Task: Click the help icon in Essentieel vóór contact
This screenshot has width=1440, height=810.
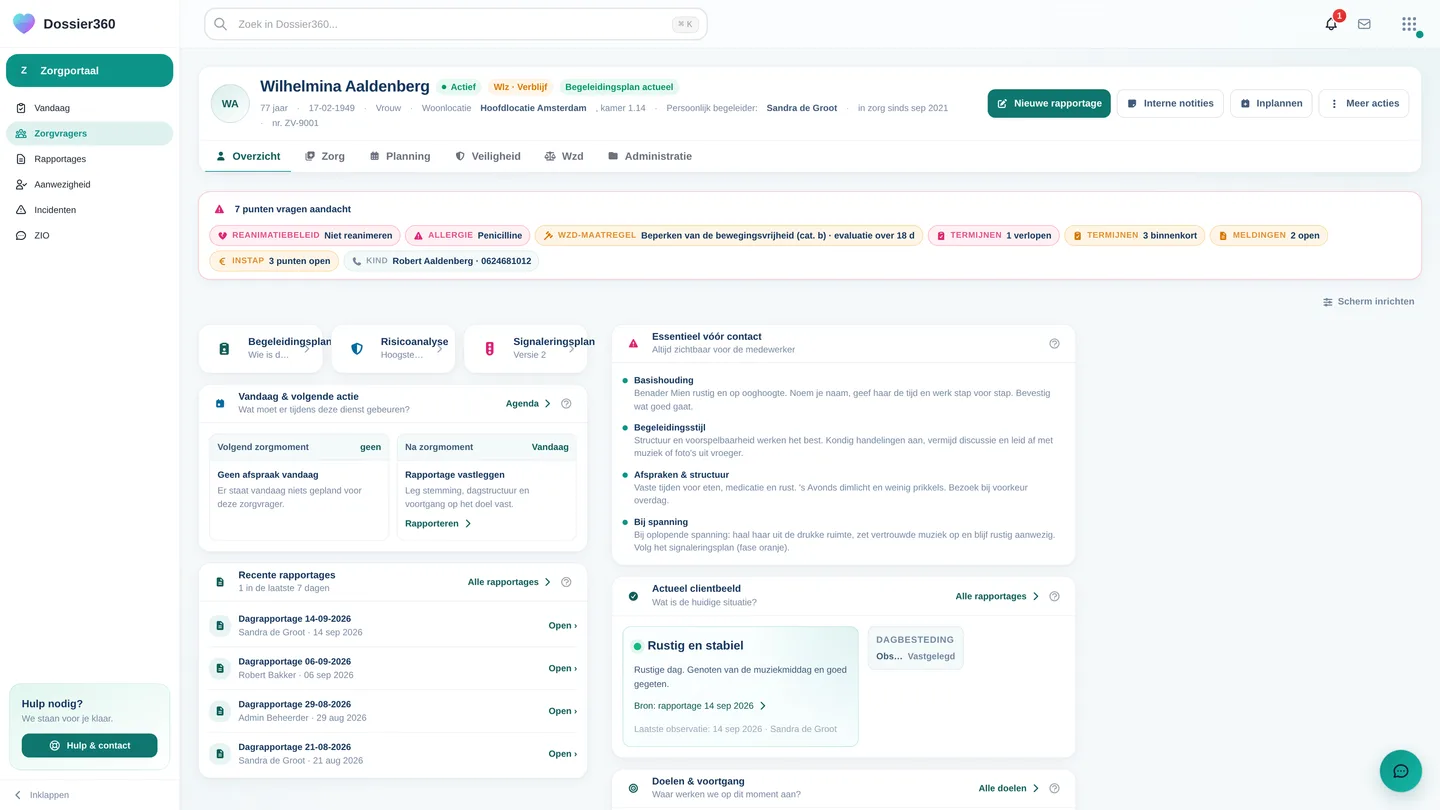Action: tap(1054, 343)
